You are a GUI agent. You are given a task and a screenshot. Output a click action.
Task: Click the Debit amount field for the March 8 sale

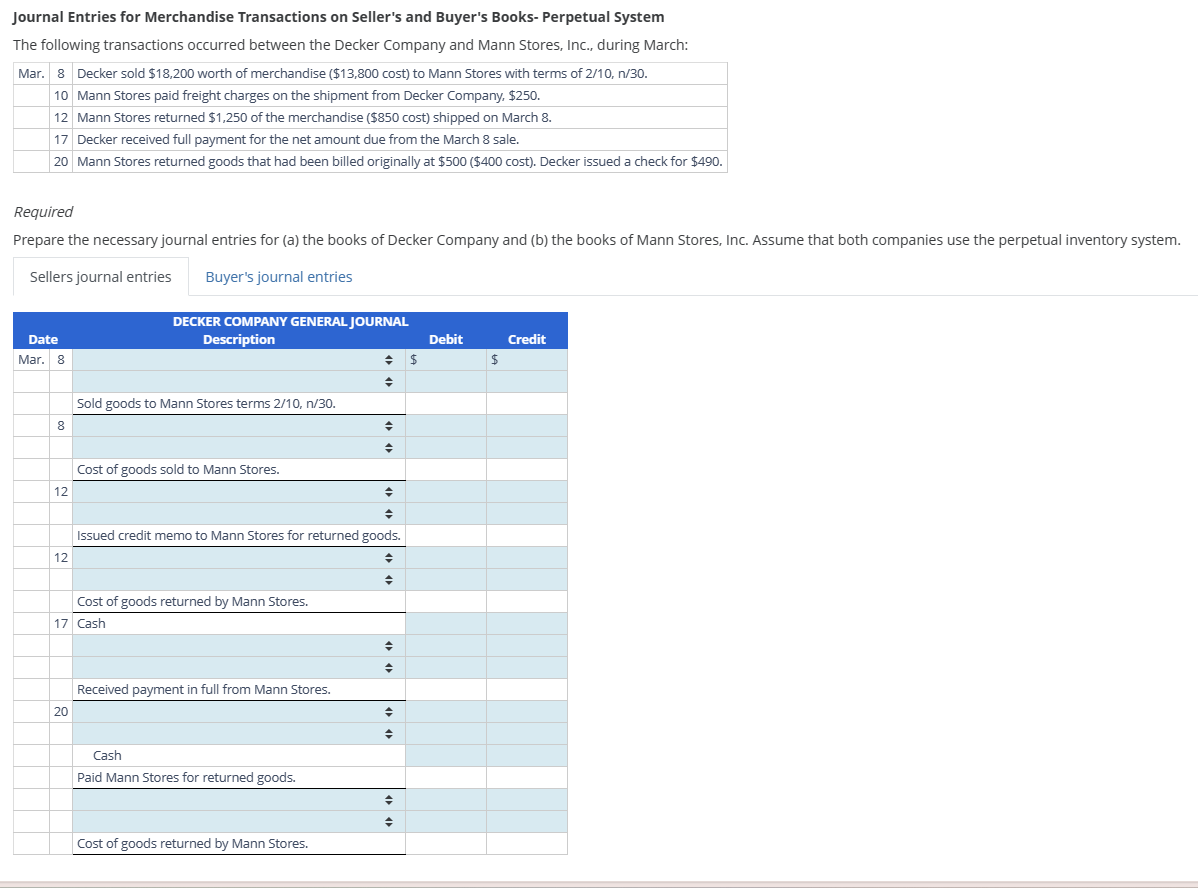pos(446,360)
